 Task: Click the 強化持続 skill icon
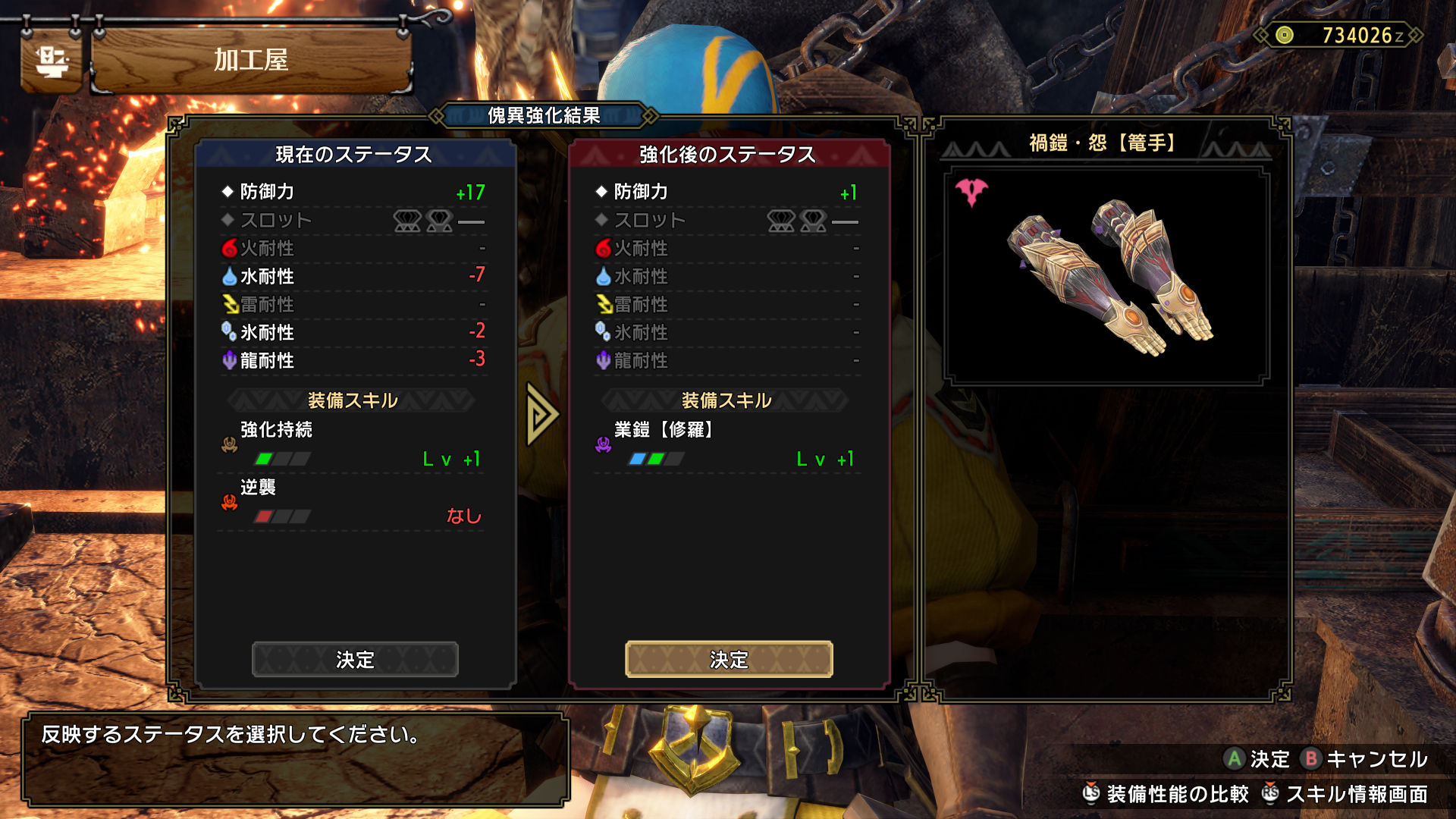229,444
